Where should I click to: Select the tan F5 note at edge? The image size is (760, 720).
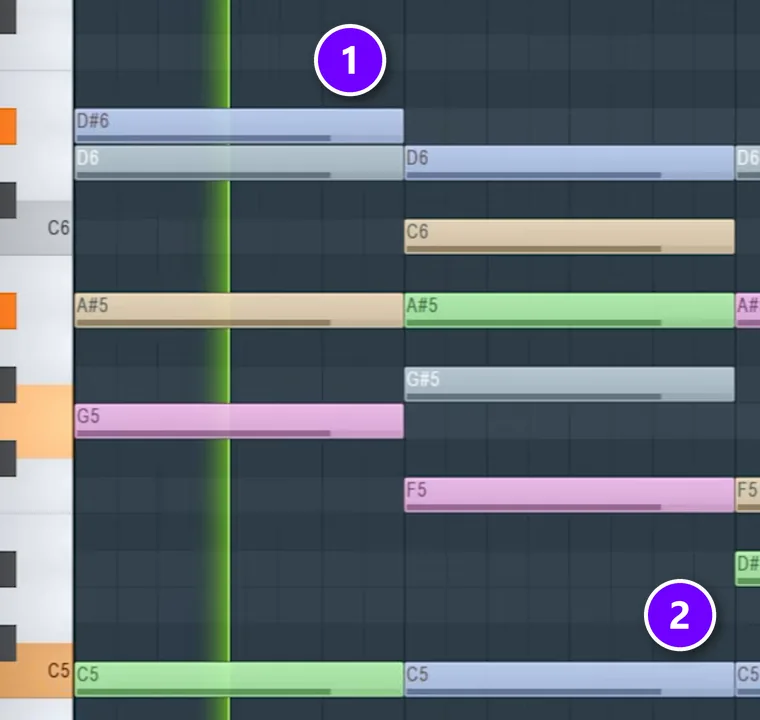748,495
